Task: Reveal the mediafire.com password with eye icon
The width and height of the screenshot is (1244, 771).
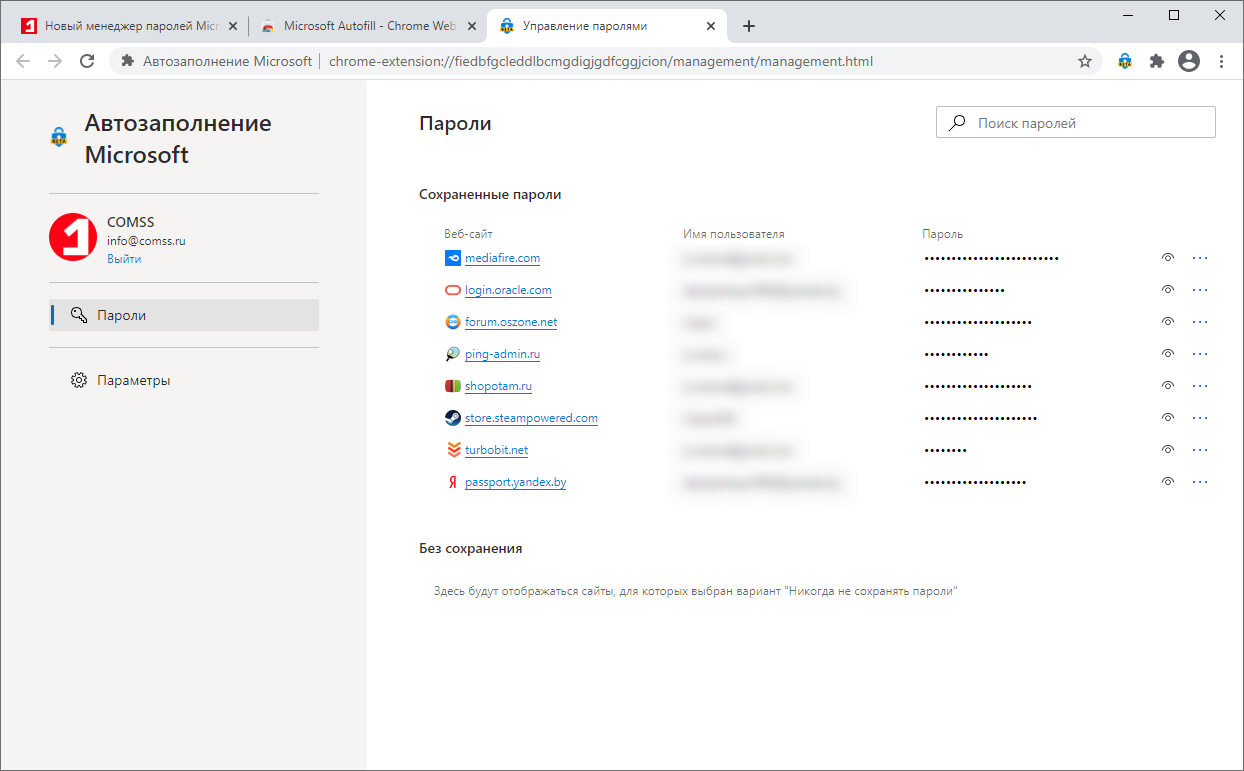Action: pyautogui.click(x=1167, y=258)
